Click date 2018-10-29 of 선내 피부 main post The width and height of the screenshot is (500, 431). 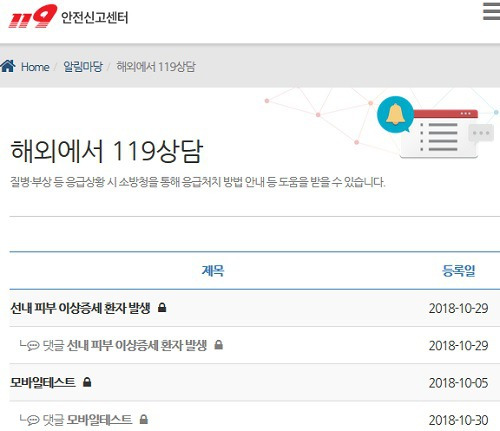[459, 308]
